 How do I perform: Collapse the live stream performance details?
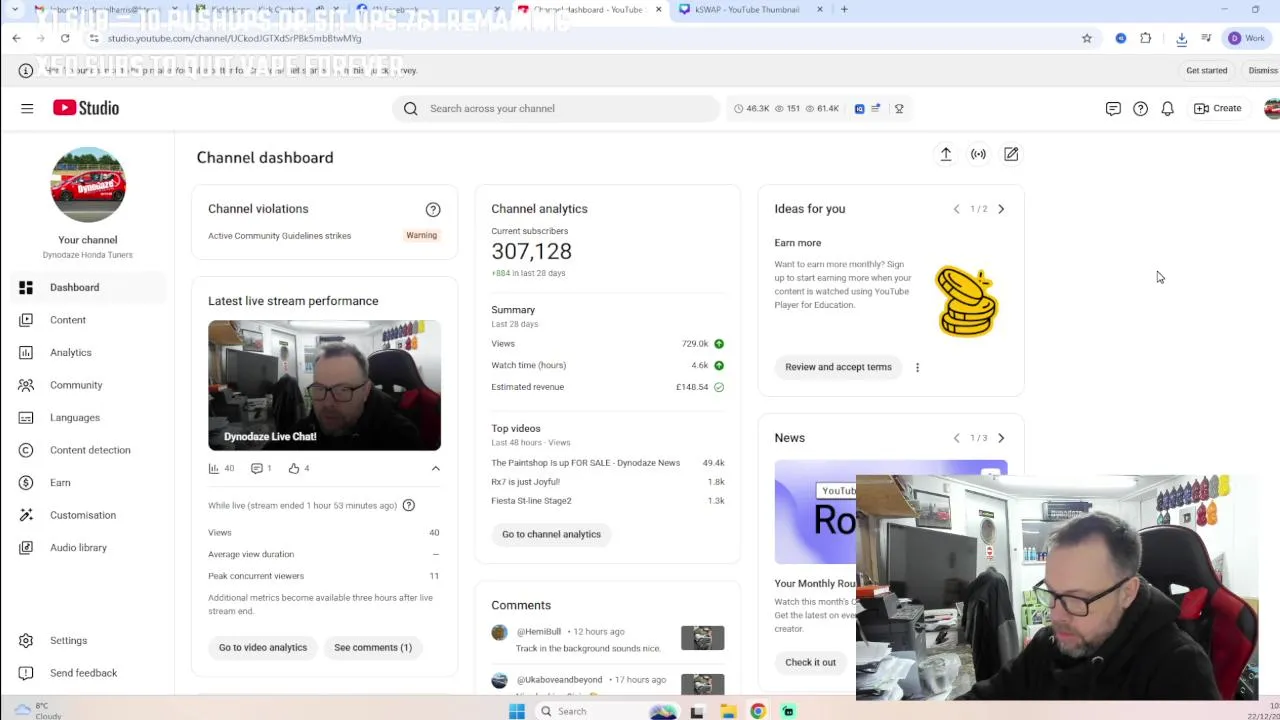[435, 468]
